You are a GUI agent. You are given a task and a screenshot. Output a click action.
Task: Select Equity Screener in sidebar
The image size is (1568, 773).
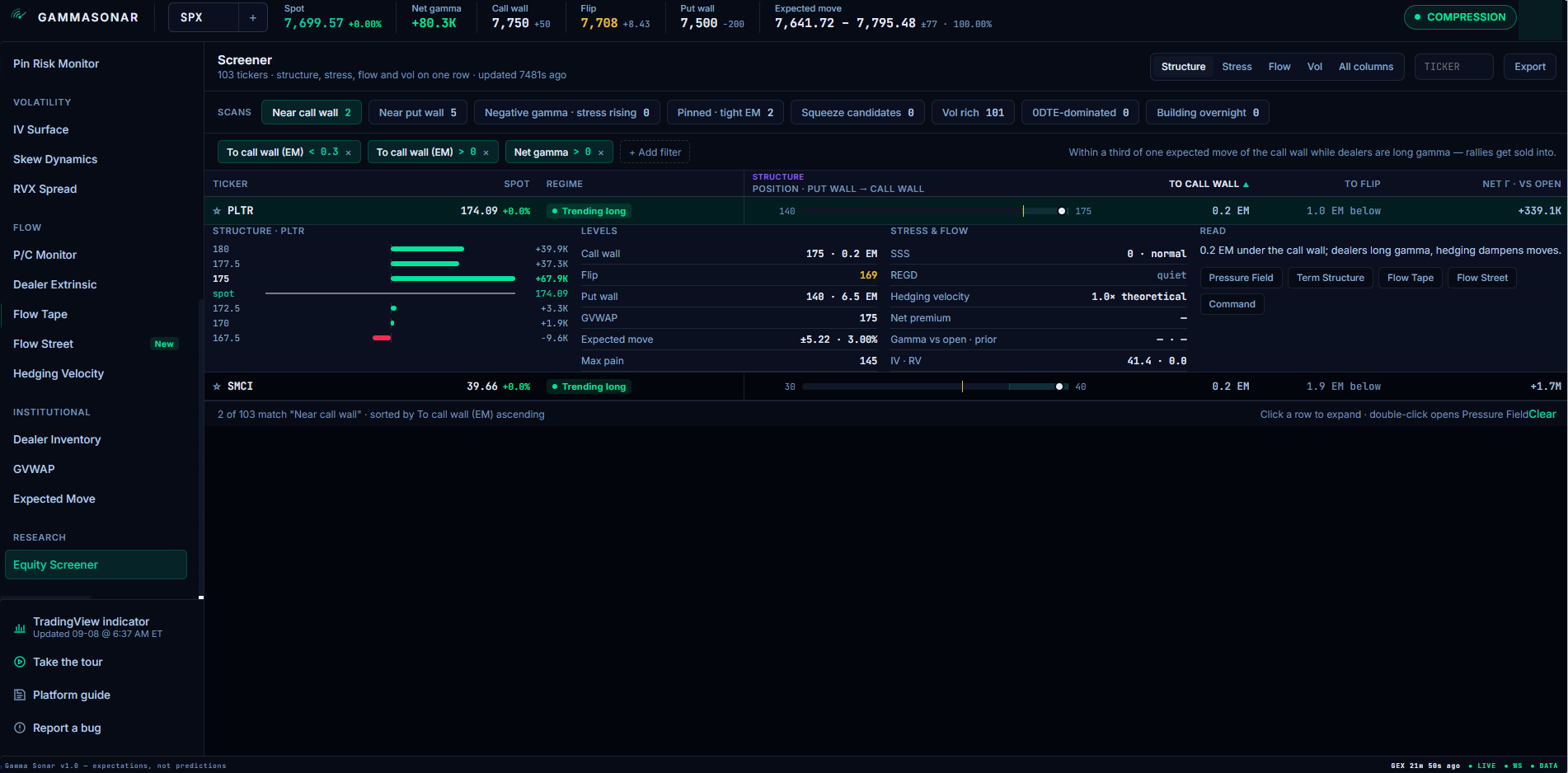click(x=96, y=565)
